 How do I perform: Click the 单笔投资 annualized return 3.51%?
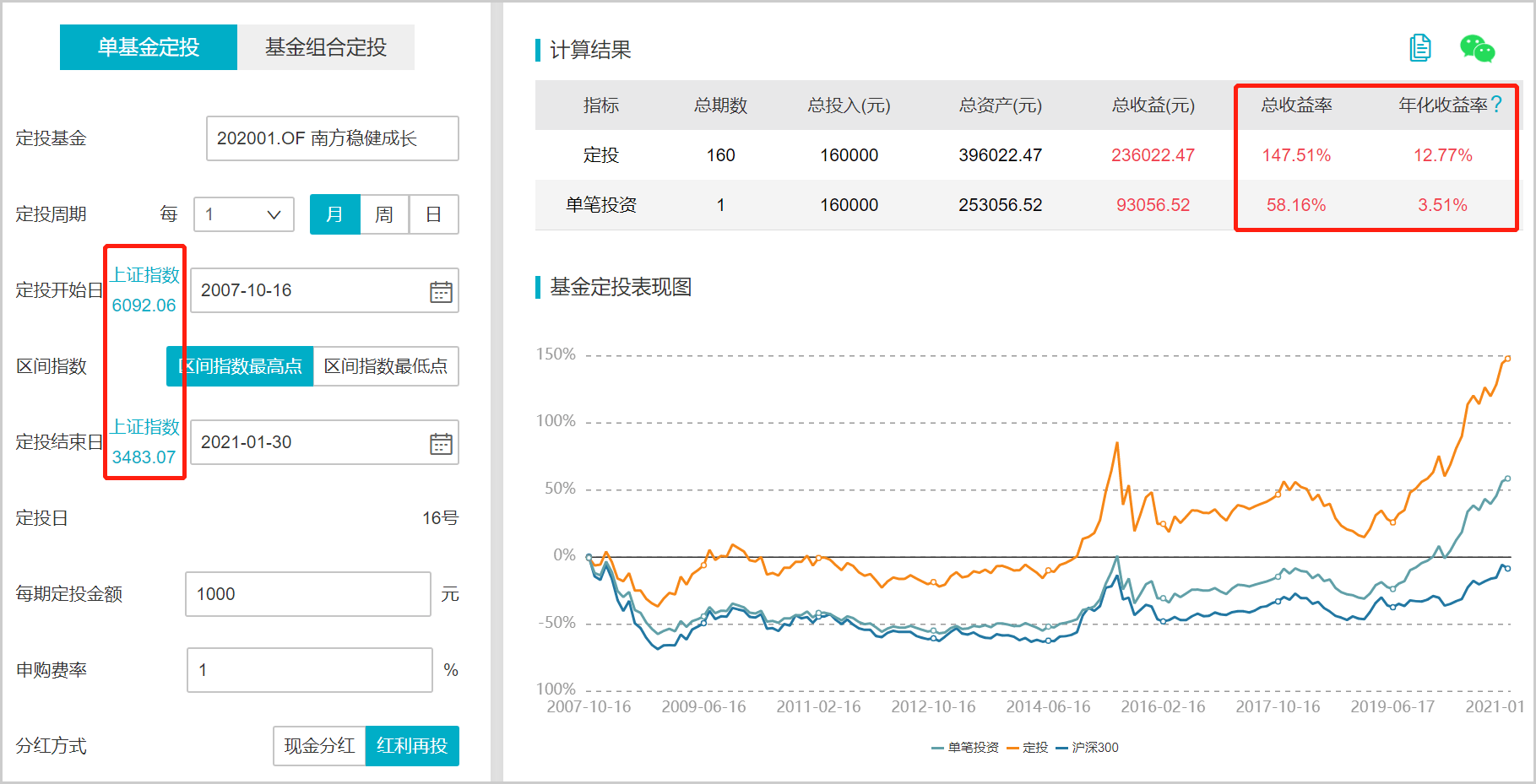(1443, 205)
